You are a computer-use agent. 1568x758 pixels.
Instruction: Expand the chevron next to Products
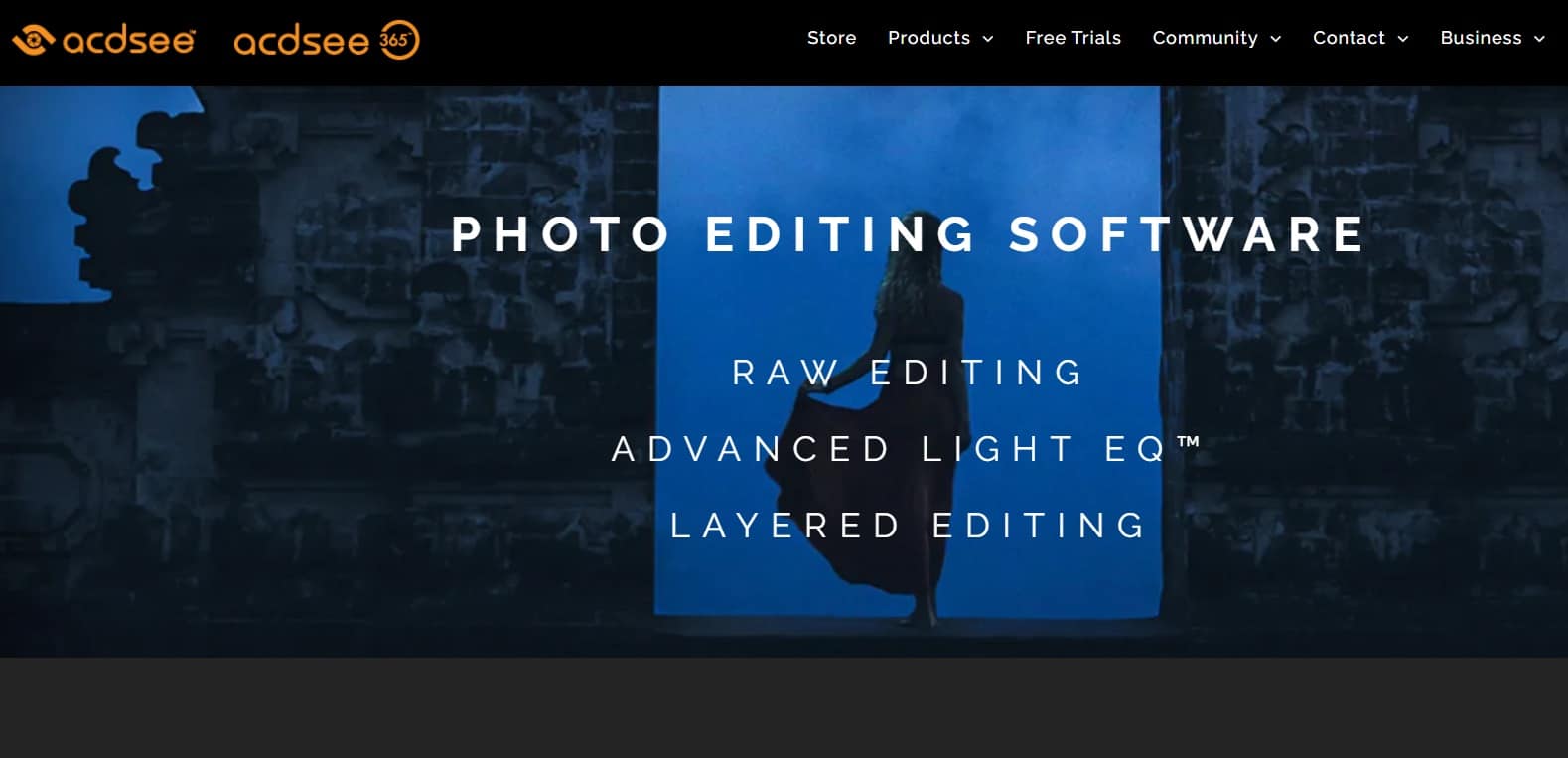tap(988, 39)
